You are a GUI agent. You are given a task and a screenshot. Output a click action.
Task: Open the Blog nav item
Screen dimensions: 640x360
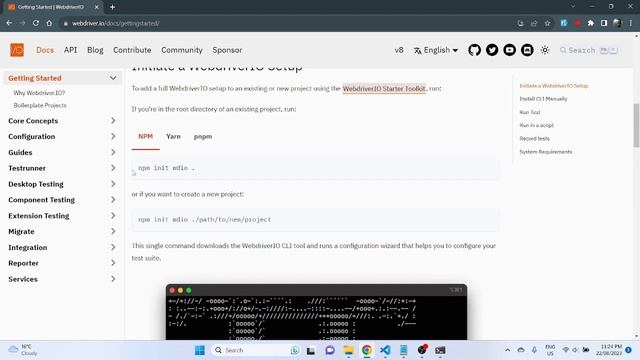tap(95, 50)
